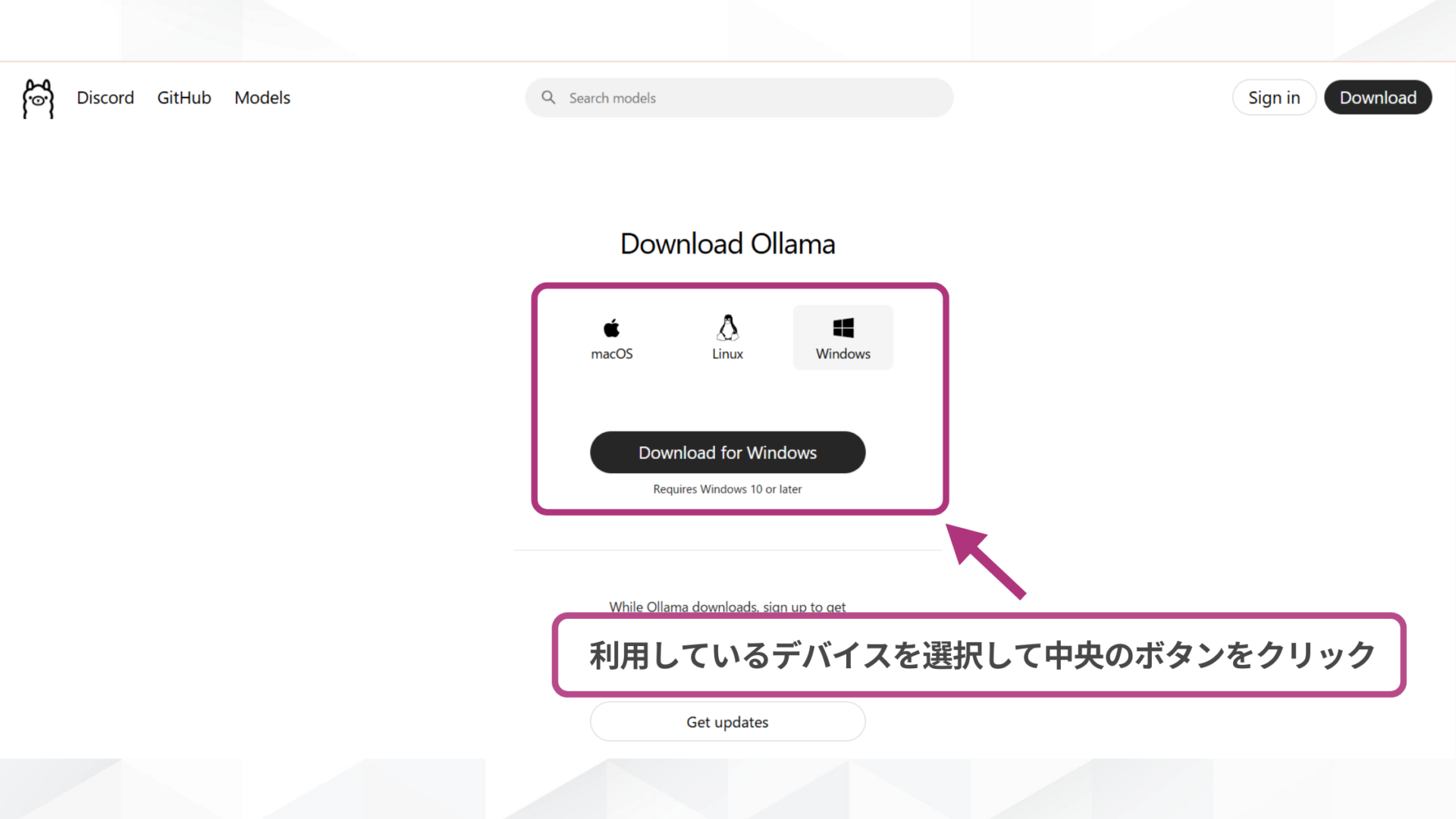Go to the Models page
This screenshot has height=819, width=1456.
(x=262, y=98)
